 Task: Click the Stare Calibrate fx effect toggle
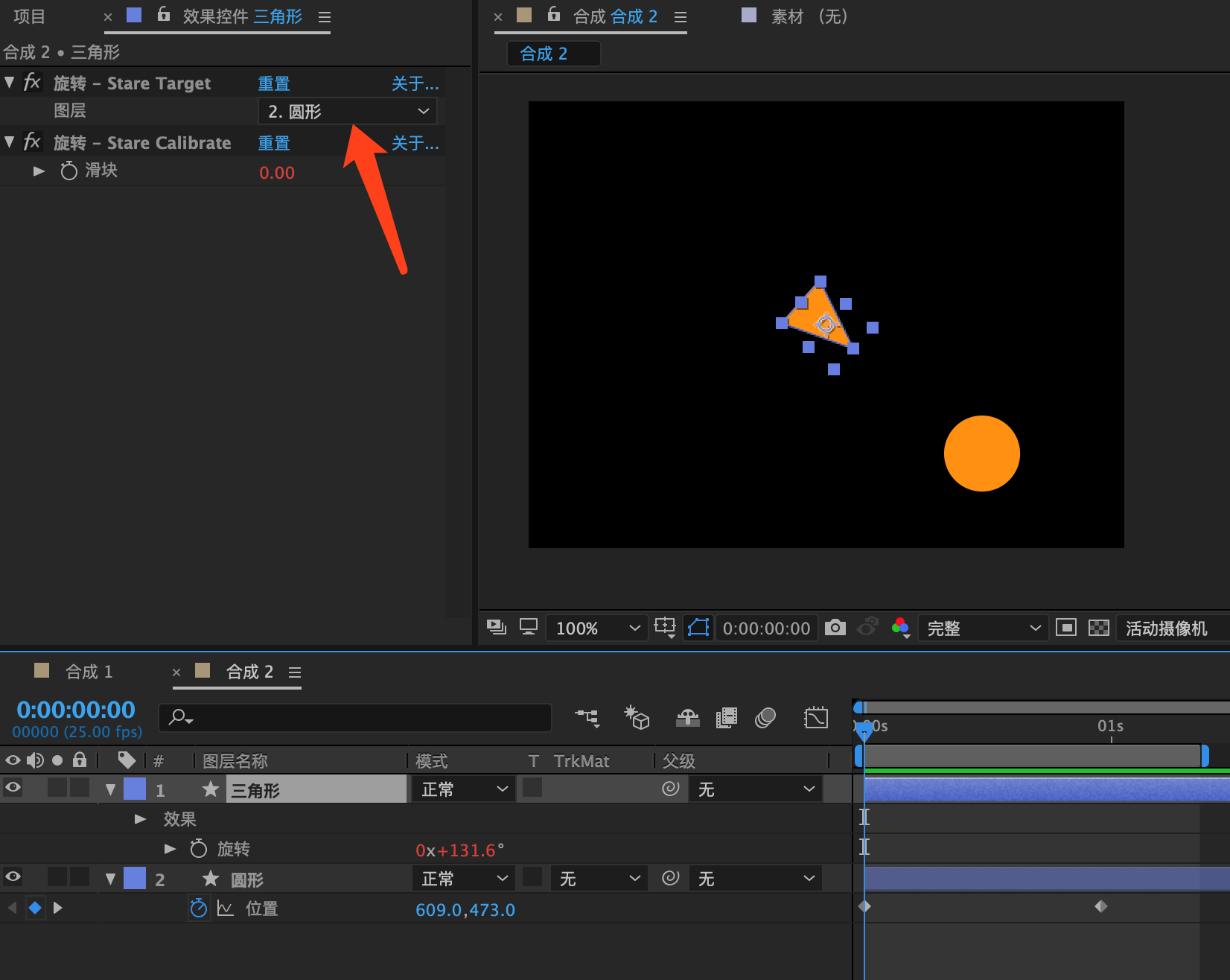tap(32, 141)
